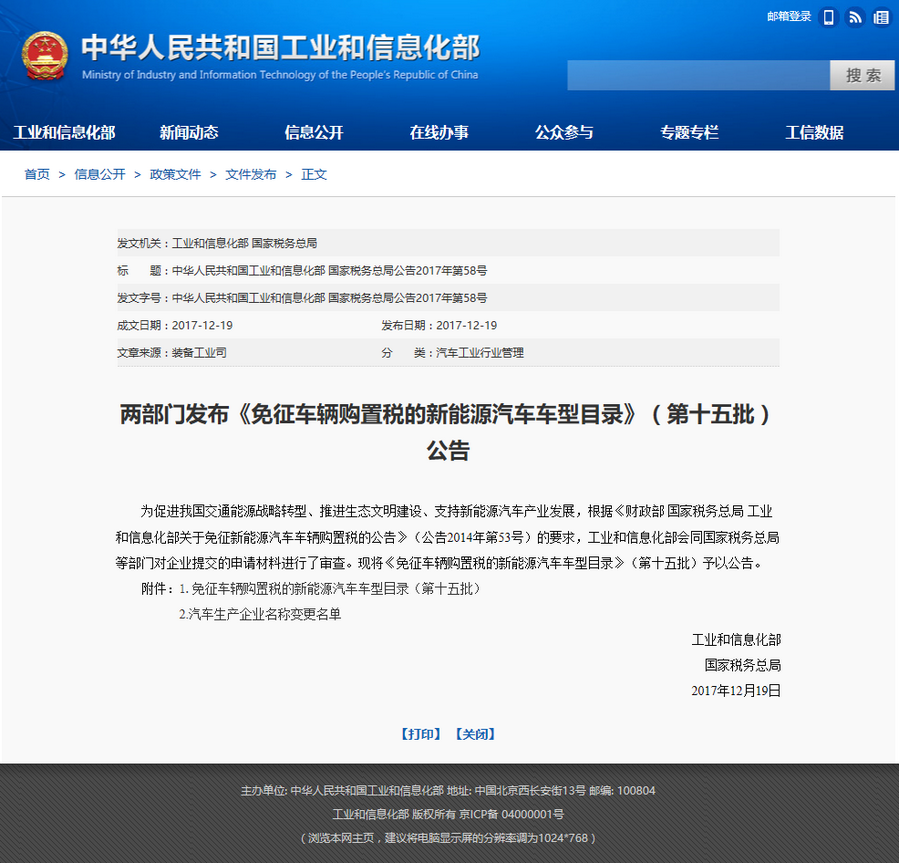This screenshot has width=899, height=863.
Task: Open the mobile version icon
Action: [828, 17]
